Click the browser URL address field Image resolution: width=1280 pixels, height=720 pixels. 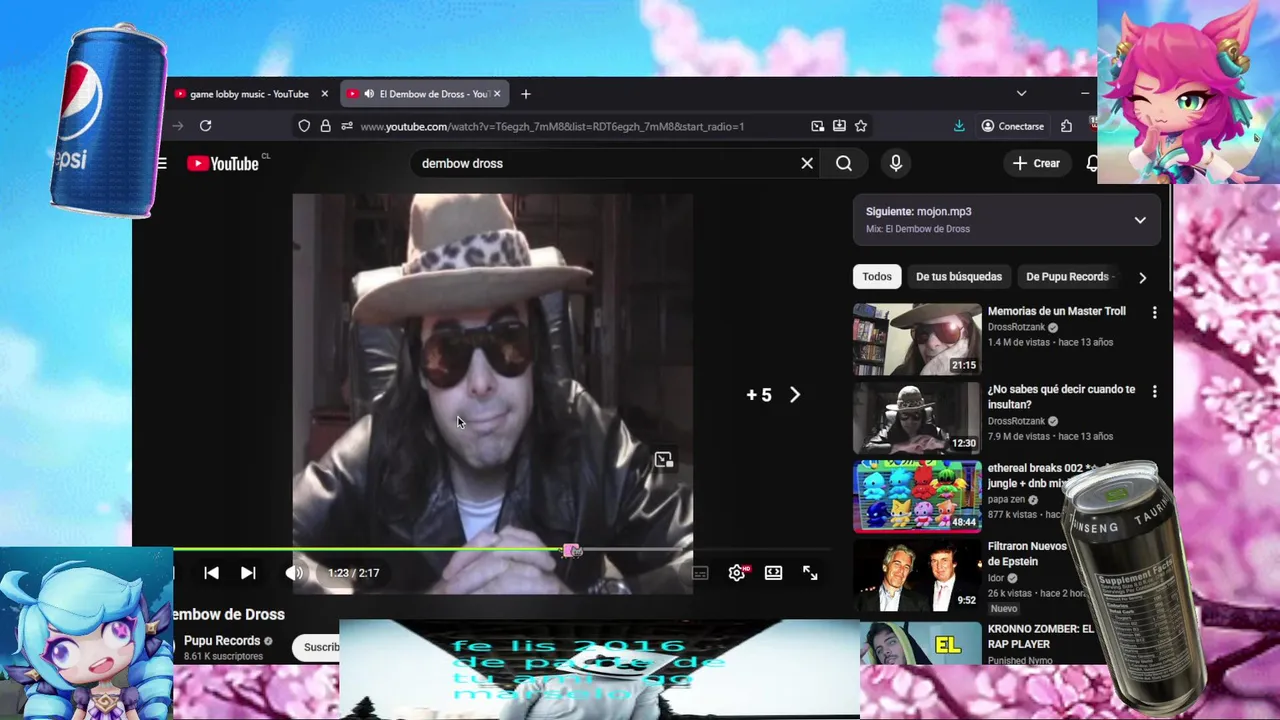552,126
